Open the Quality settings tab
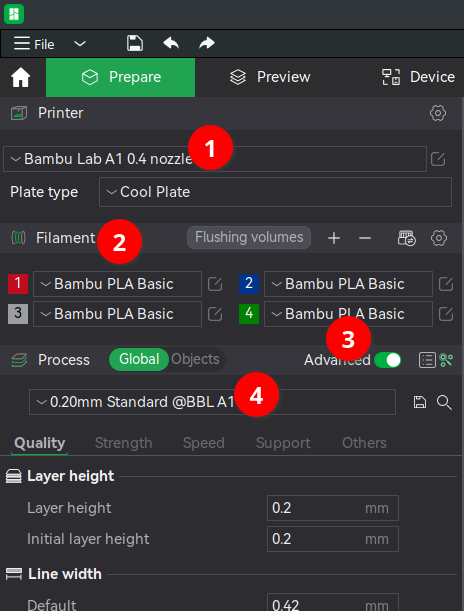The image size is (464, 611). pos(40,443)
